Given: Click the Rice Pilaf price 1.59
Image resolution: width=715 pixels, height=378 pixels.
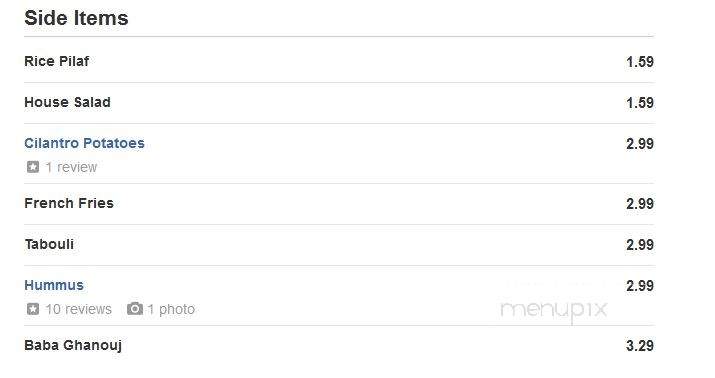Looking at the screenshot, I should (640, 62).
